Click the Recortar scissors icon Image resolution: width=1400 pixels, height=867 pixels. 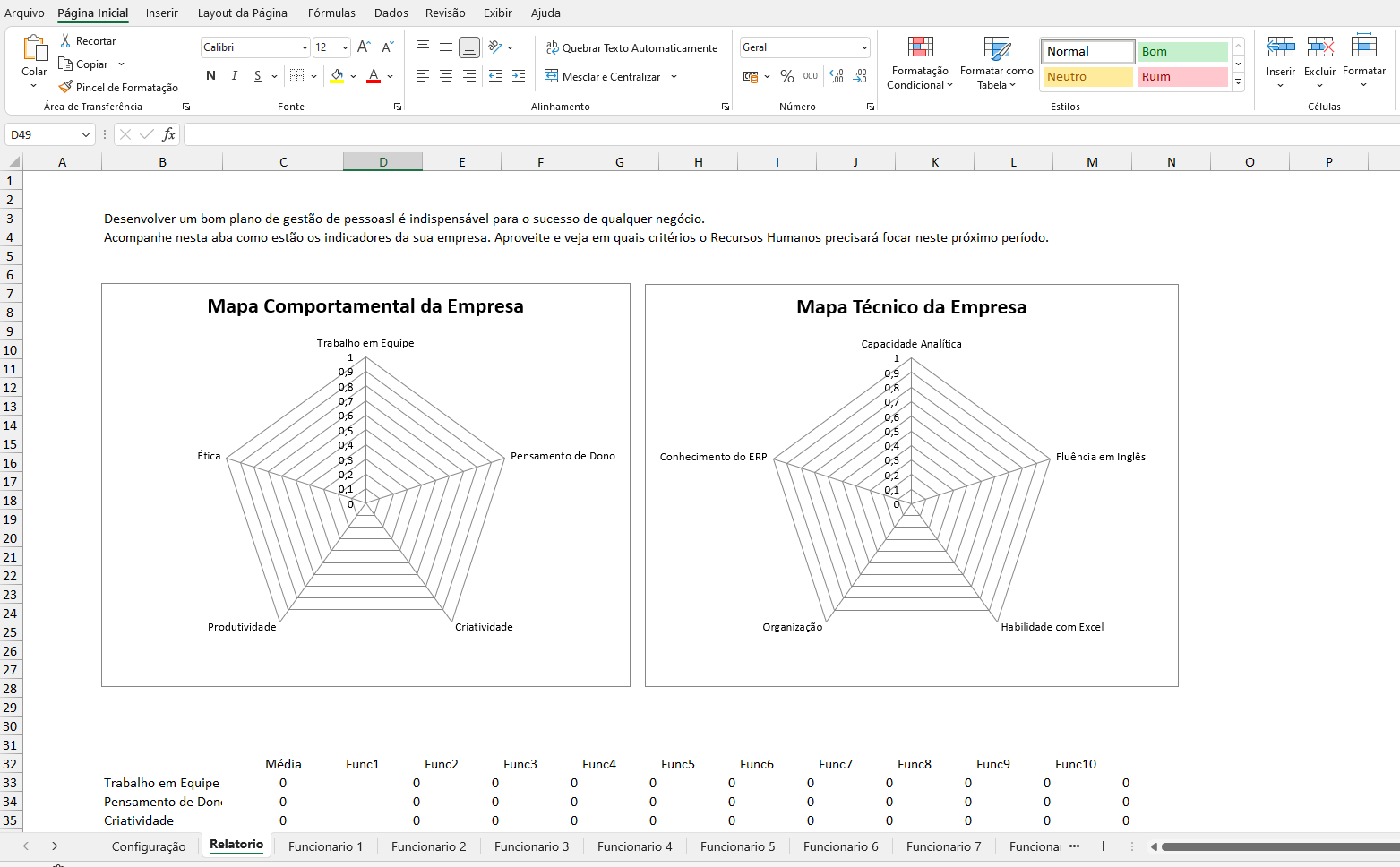(x=65, y=41)
